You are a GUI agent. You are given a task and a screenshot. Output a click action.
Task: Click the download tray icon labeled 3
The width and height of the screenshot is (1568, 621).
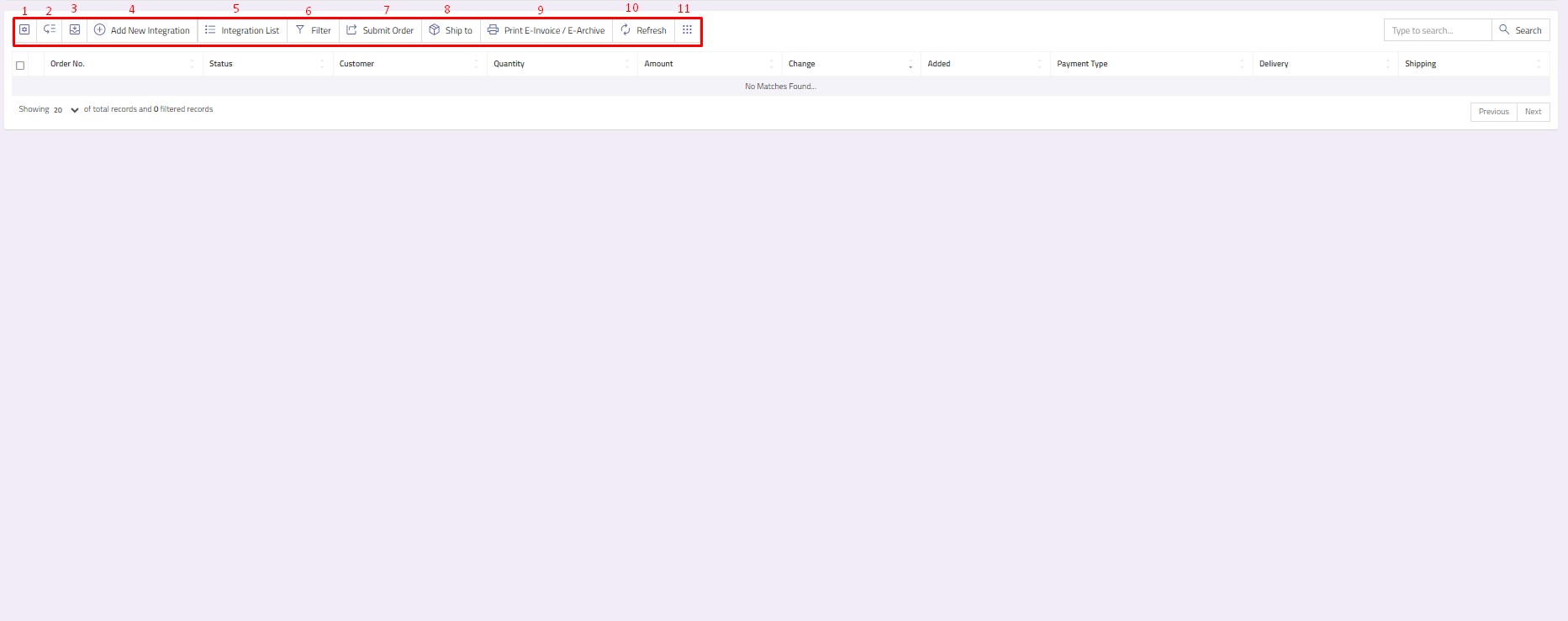[x=75, y=30]
